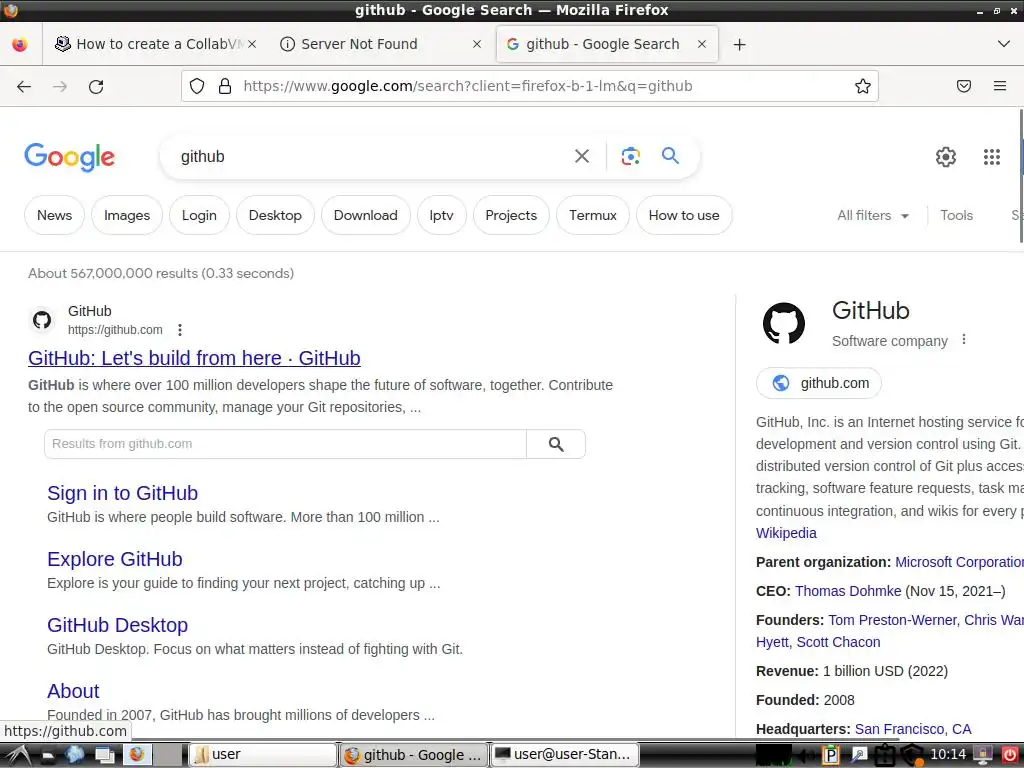Switch to user file manager taskbar window
Image resolution: width=1024 pixels, height=768 pixels.
pyautogui.click(x=263, y=755)
